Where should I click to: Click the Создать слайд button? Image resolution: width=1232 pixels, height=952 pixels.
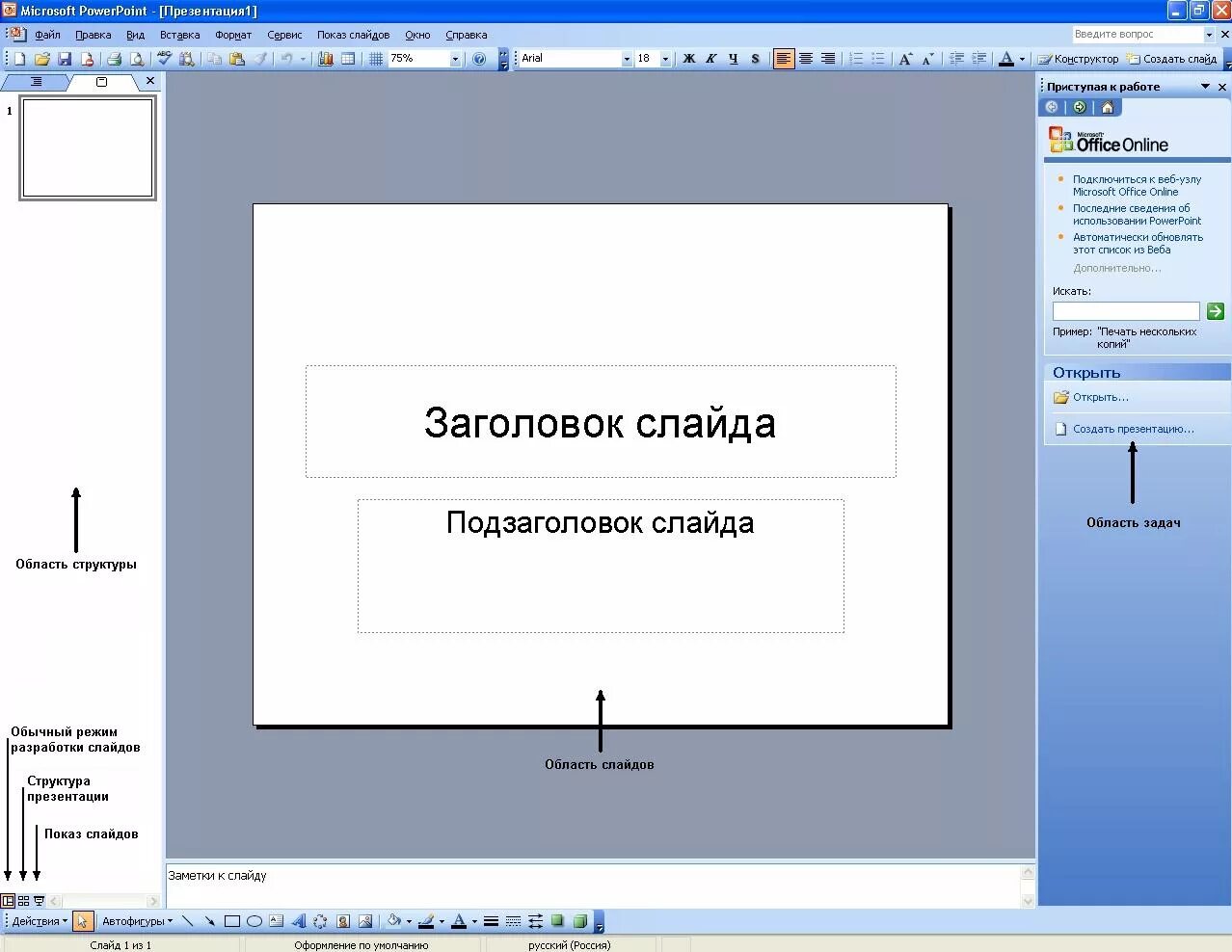[x=1171, y=59]
